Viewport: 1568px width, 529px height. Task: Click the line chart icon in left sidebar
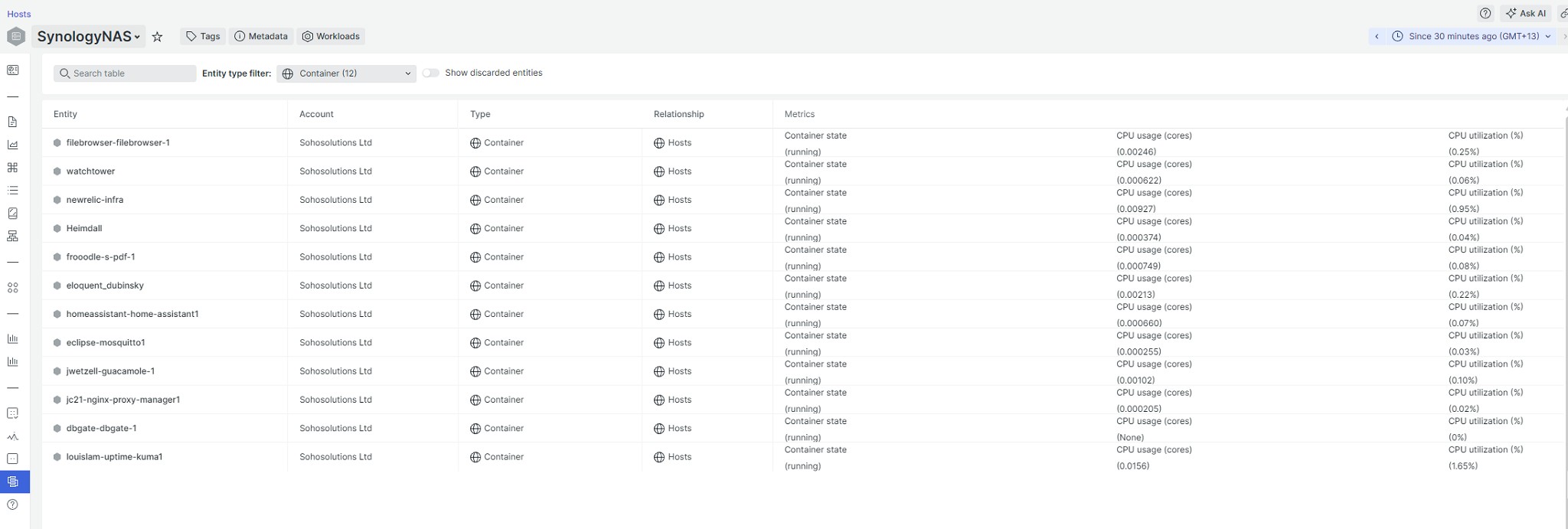(13, 145)
